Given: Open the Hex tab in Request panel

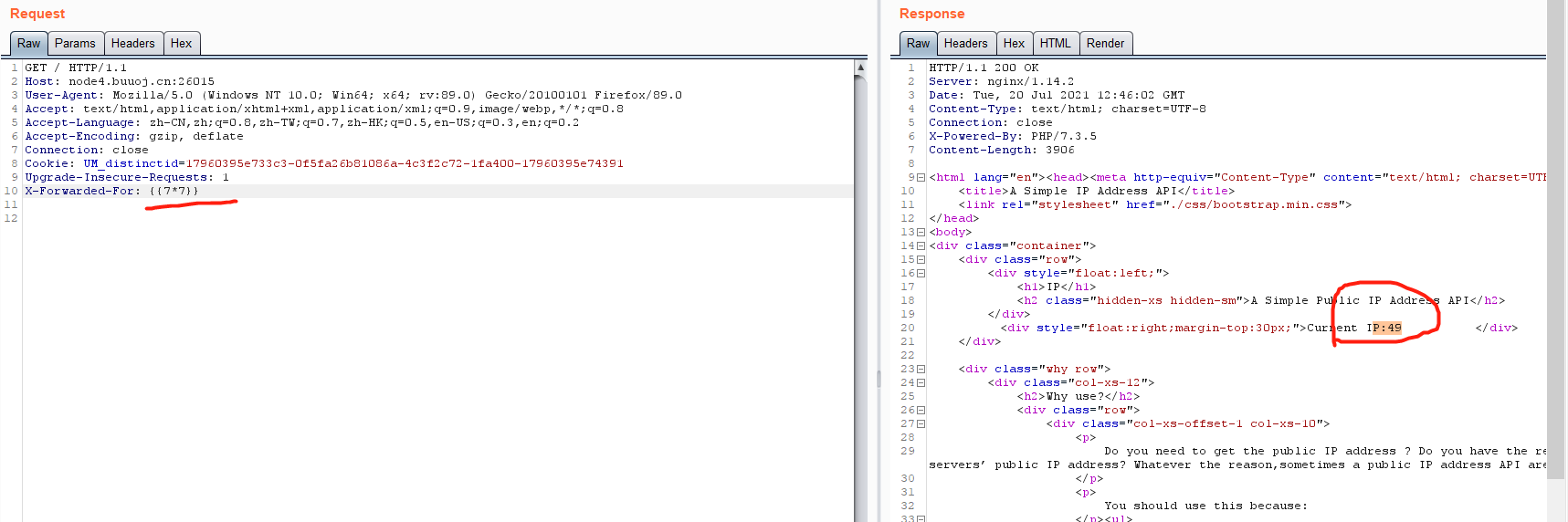Looking at the screenshot, I should (x=182, y=43).
